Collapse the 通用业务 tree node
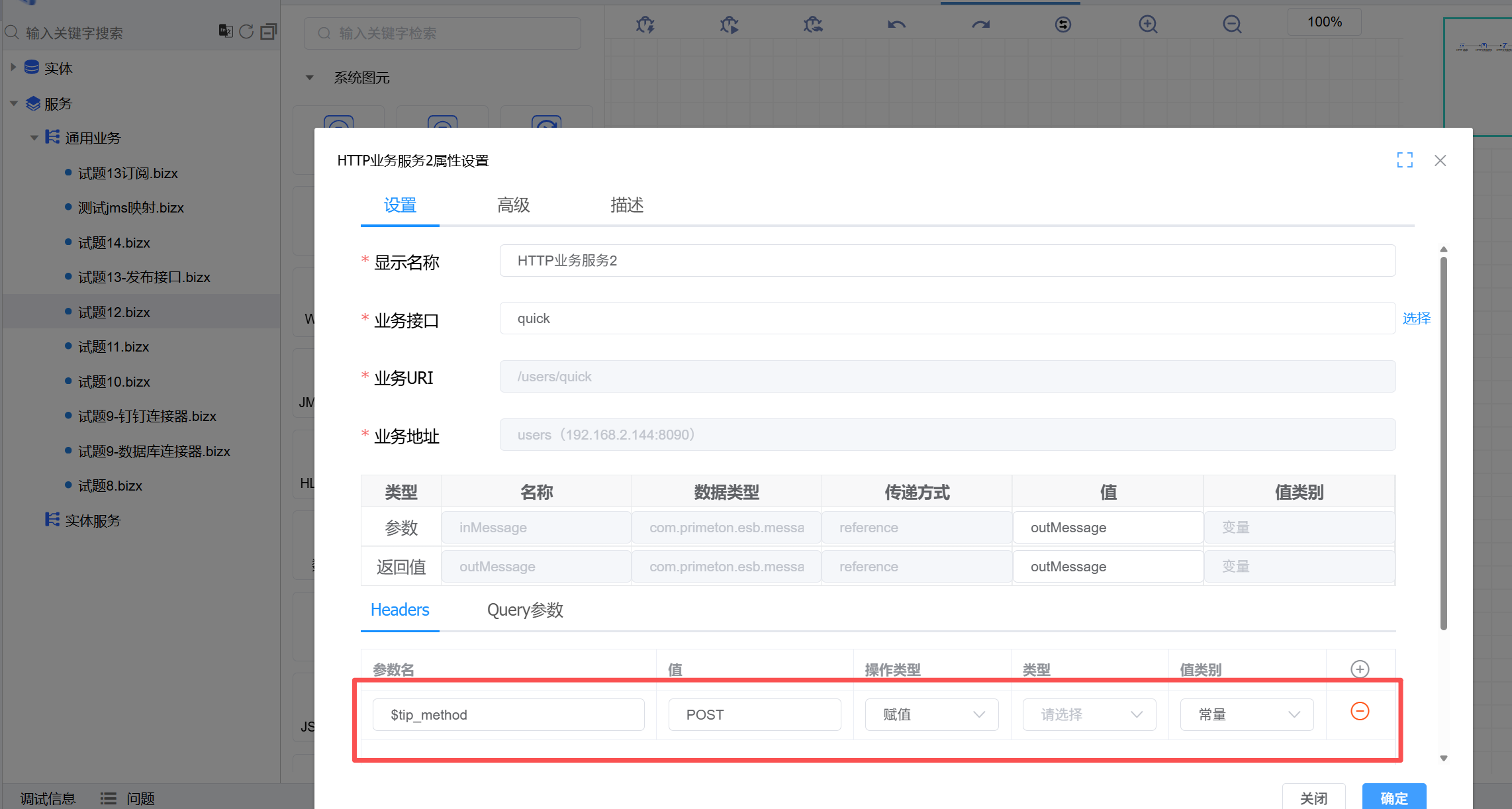 coord(34,138)
